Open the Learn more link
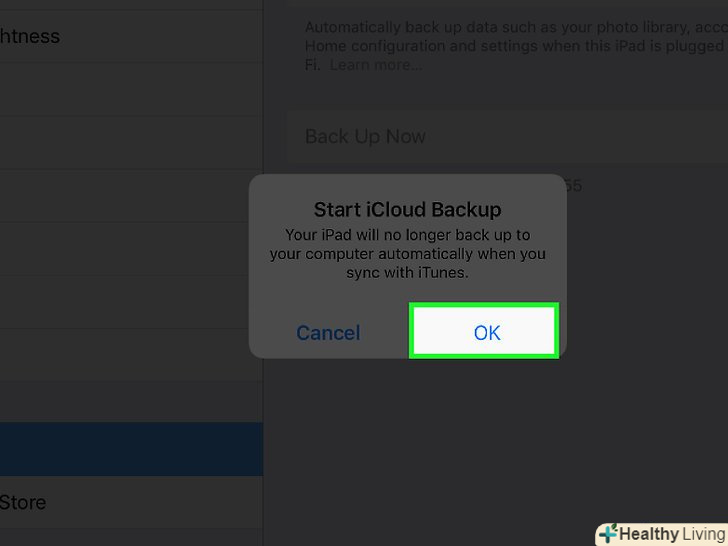The width and height of the screenshot is (728, 546). pos(376,65)
